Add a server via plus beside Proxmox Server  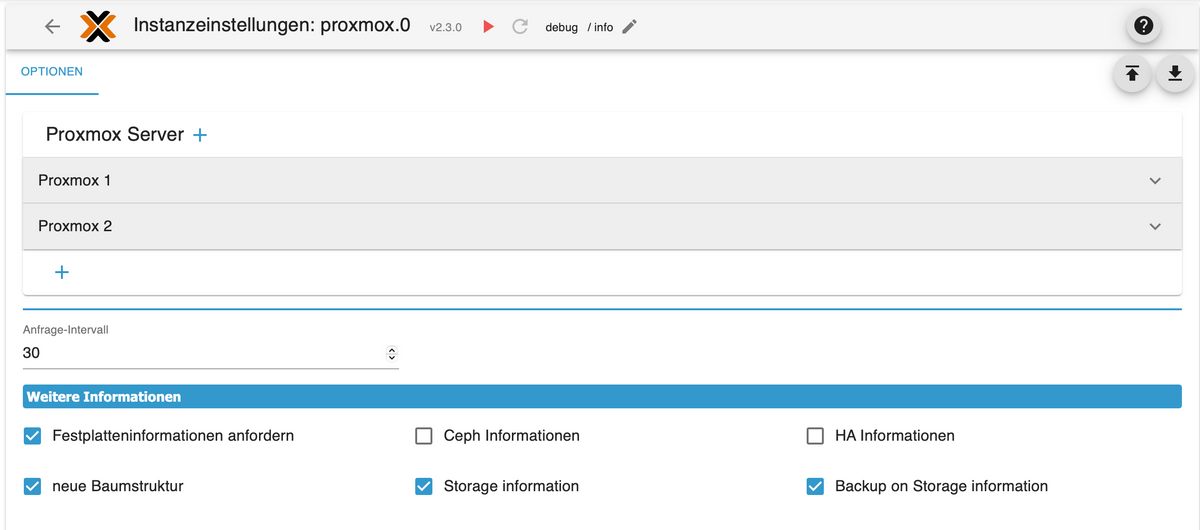[200, 134]
